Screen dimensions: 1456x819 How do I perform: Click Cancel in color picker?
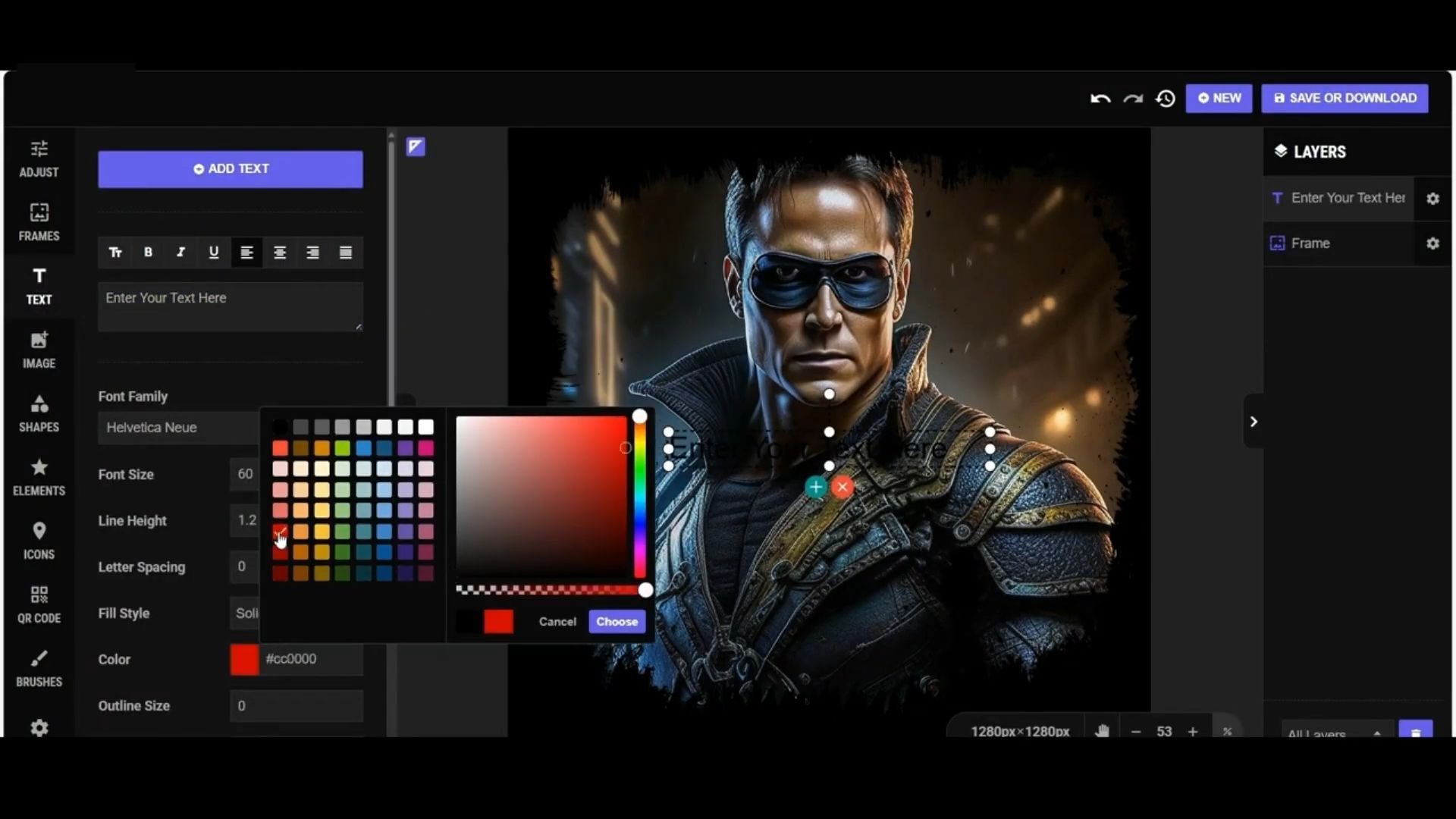[x=557, y=621]
